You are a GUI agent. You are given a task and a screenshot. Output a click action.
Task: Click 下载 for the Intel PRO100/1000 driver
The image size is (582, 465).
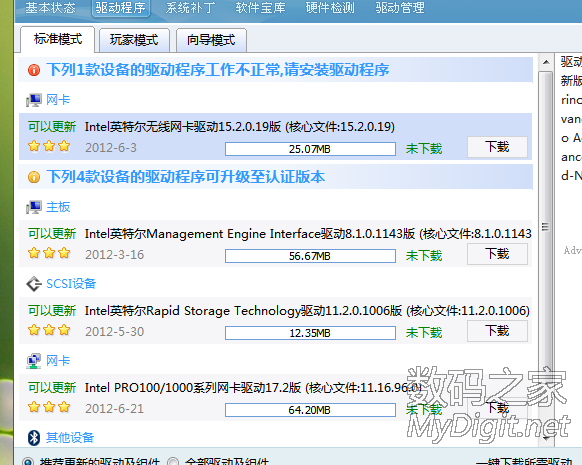click(497, 408)
